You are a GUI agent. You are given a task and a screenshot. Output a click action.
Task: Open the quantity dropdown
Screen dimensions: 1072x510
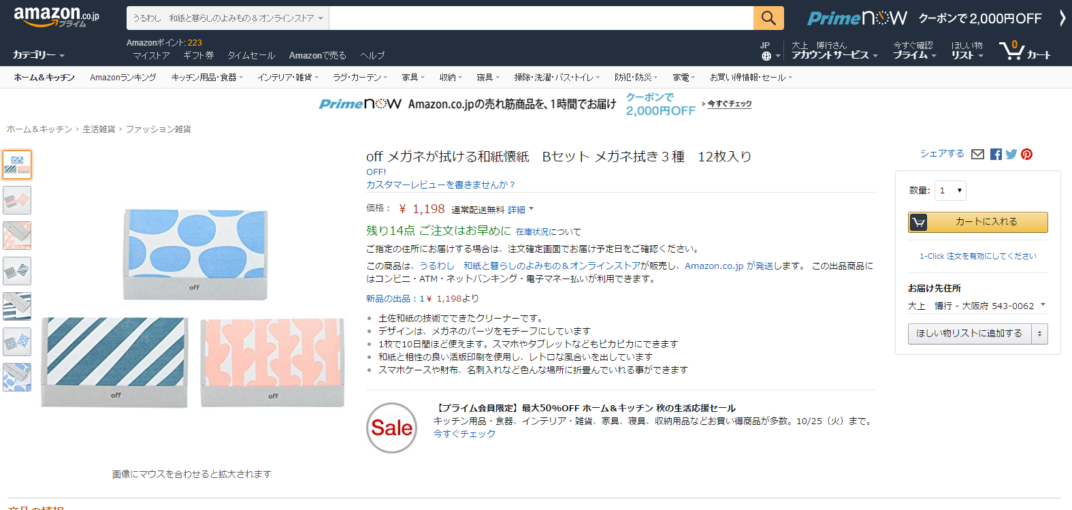950,190
